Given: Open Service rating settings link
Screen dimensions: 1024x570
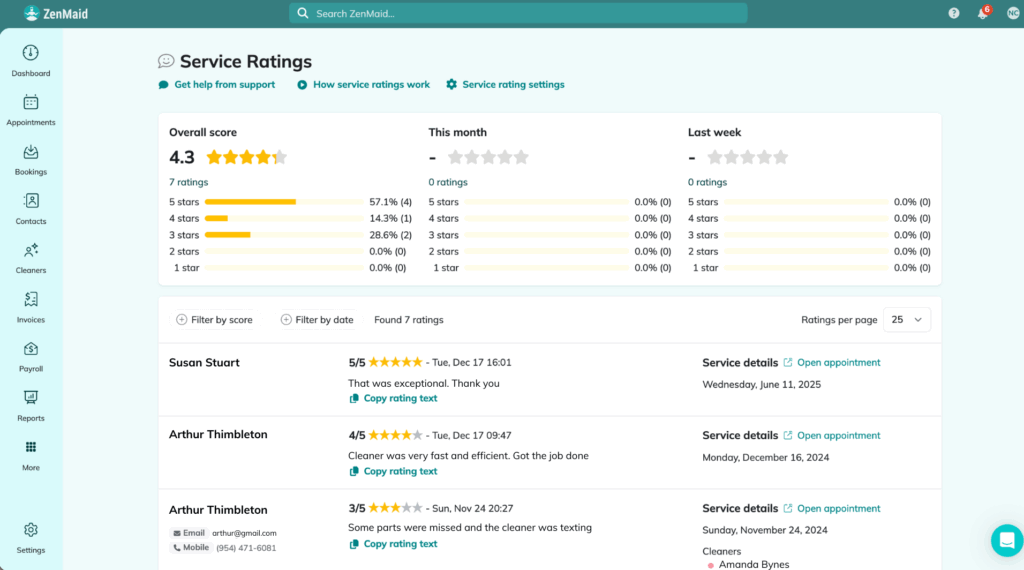Looking at the screenshot, I should coord(513,84).
